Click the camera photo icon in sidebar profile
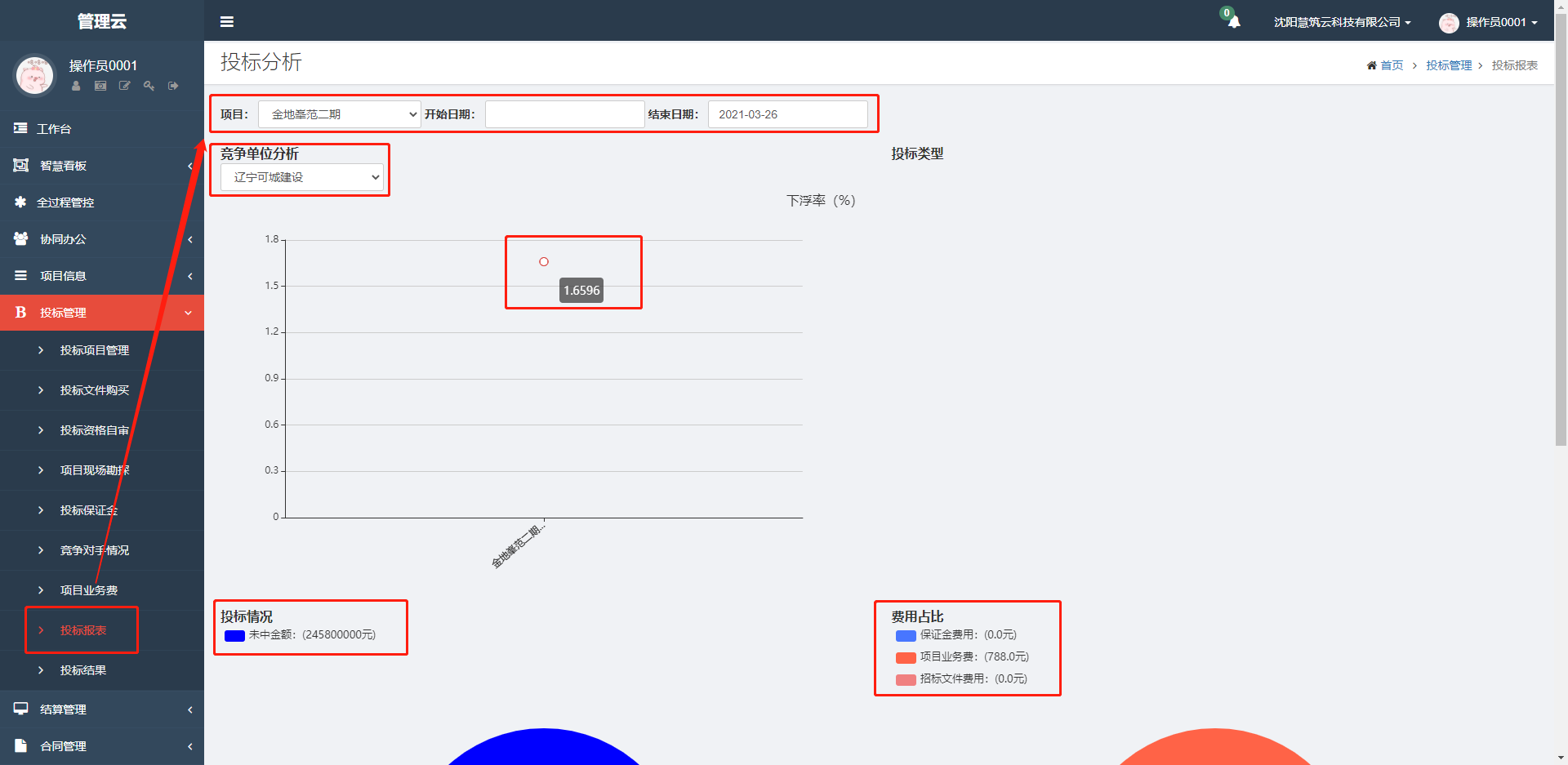This screenshot has height=765, width=1568. click(100, 86)
